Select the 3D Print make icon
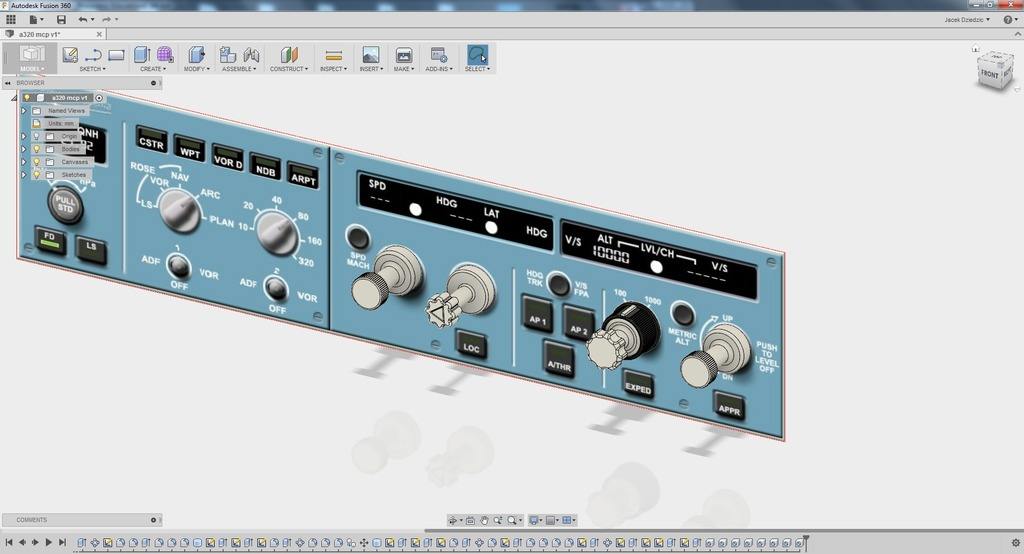 coord(404,54)
